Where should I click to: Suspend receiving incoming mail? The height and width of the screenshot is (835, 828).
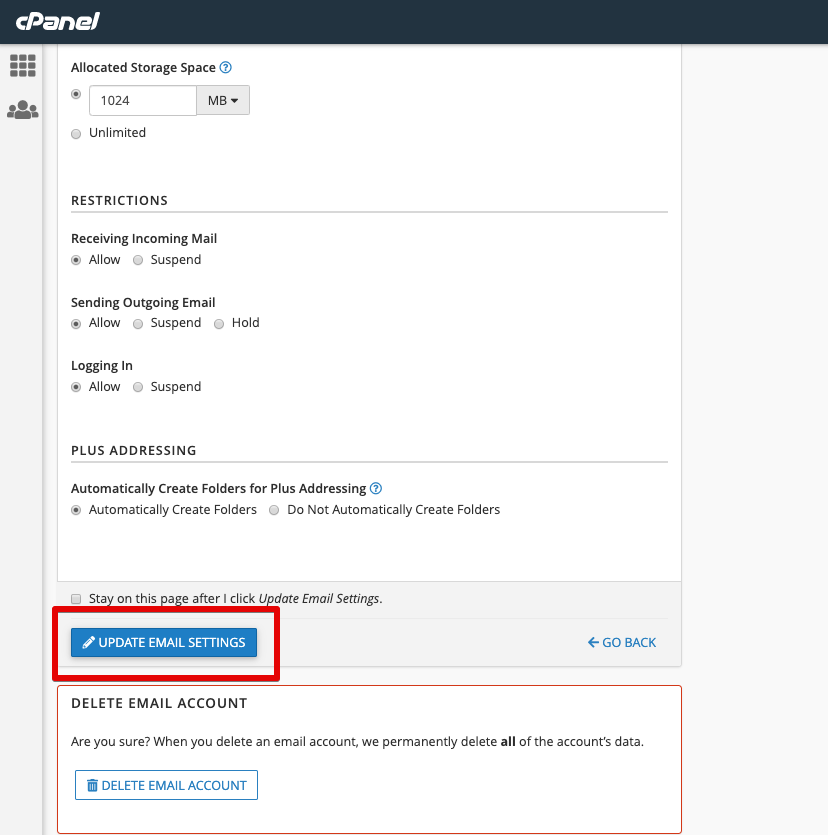[x=137, y=259]
